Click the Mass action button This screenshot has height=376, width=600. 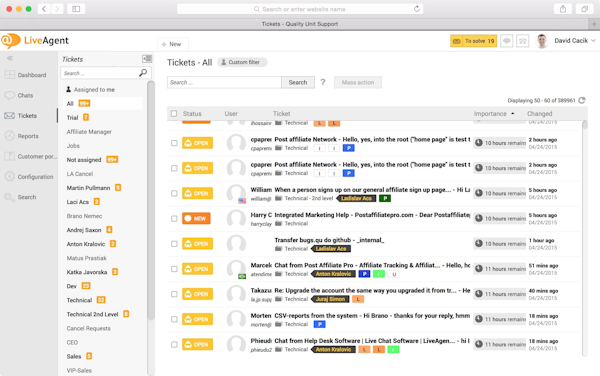(358, 82)
